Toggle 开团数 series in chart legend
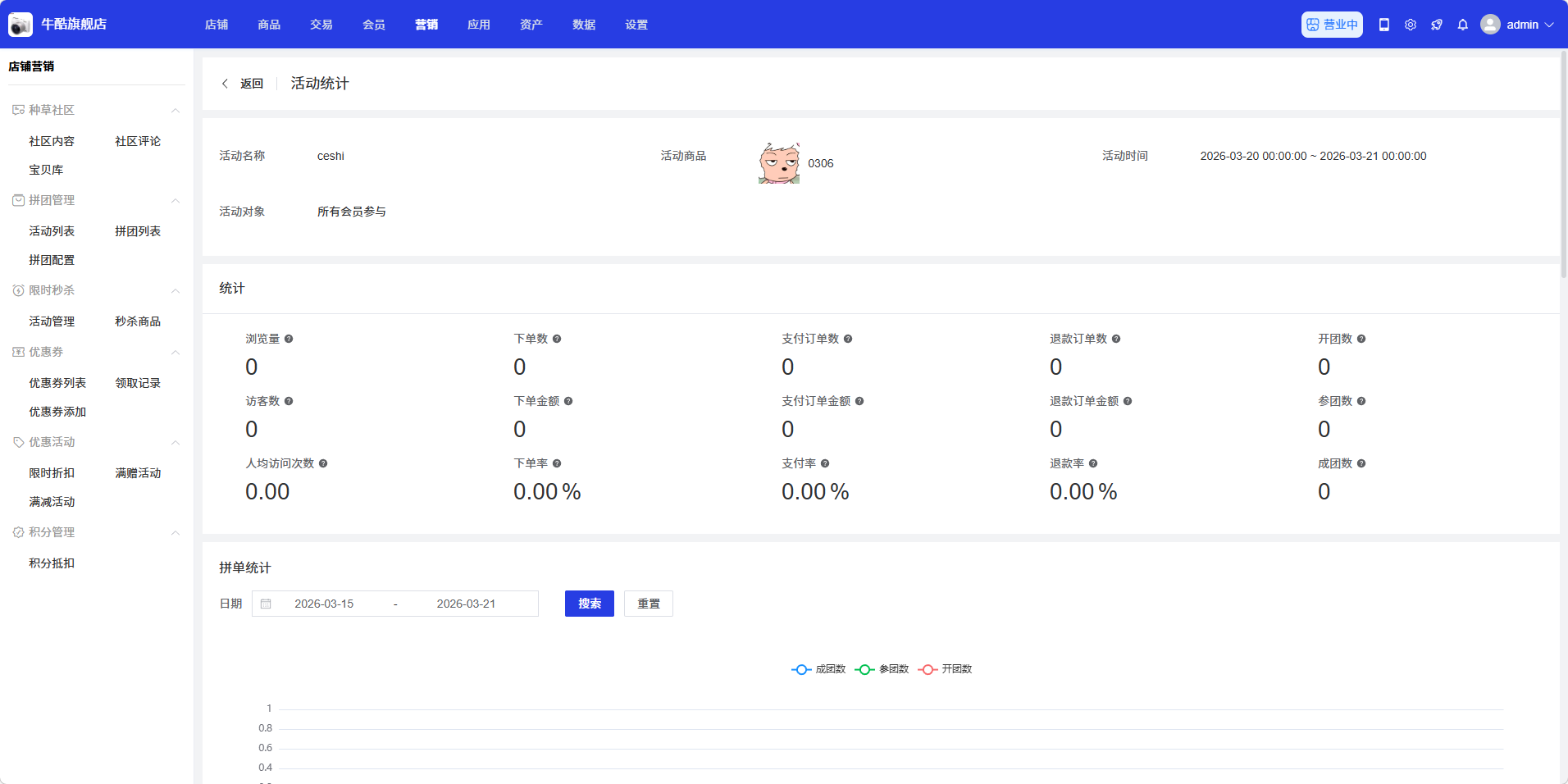The image size is (1568, 784). [x=945, y=669]
